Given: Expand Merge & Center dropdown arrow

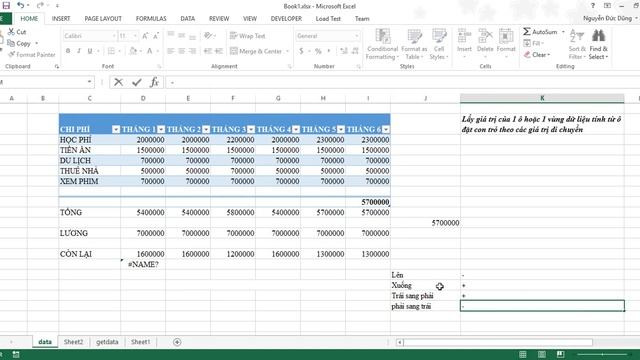Looking at the screenshot, I should [287, 51].
